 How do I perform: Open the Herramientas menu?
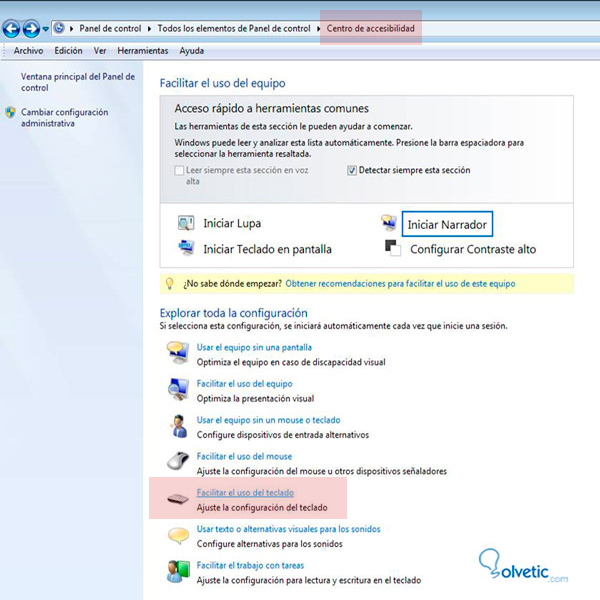coord(143,51)
